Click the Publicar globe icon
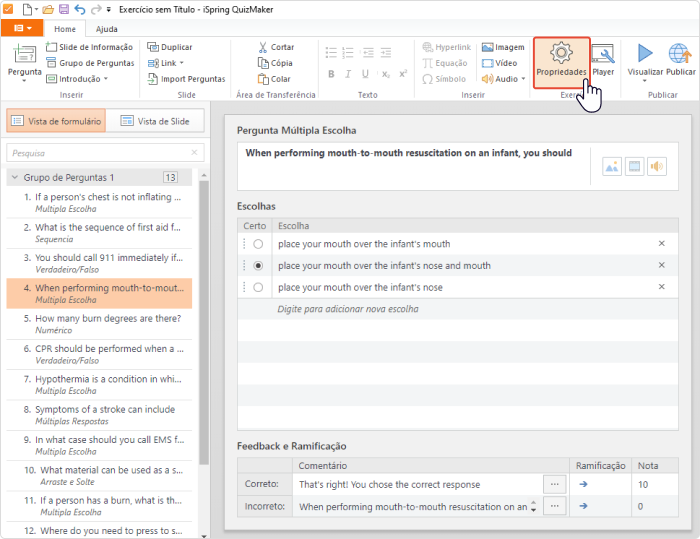The width and height of the screenshot is (700, 539). pyautogui.click(x=680, y=54)
